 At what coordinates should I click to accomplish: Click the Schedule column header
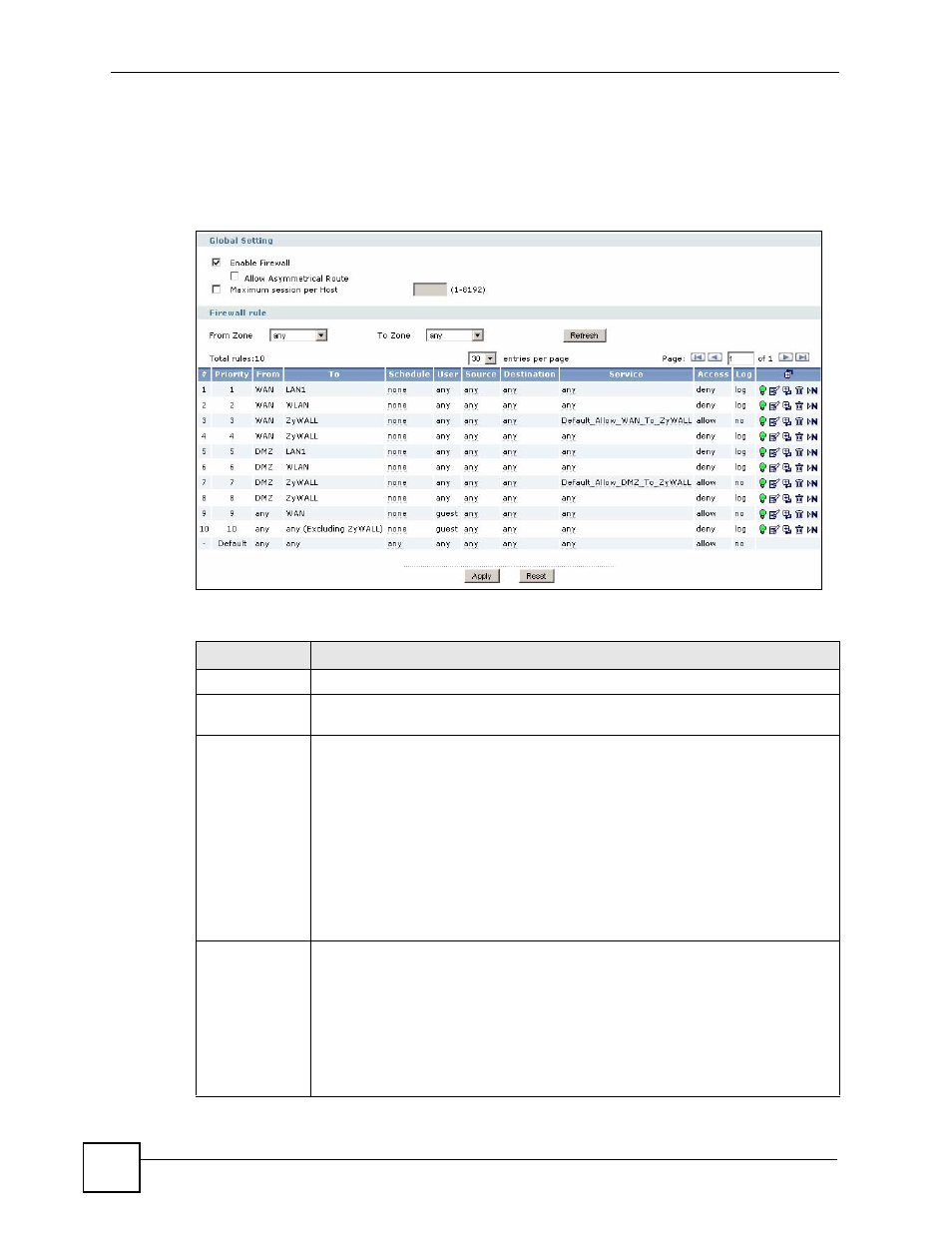pos(409,374)
